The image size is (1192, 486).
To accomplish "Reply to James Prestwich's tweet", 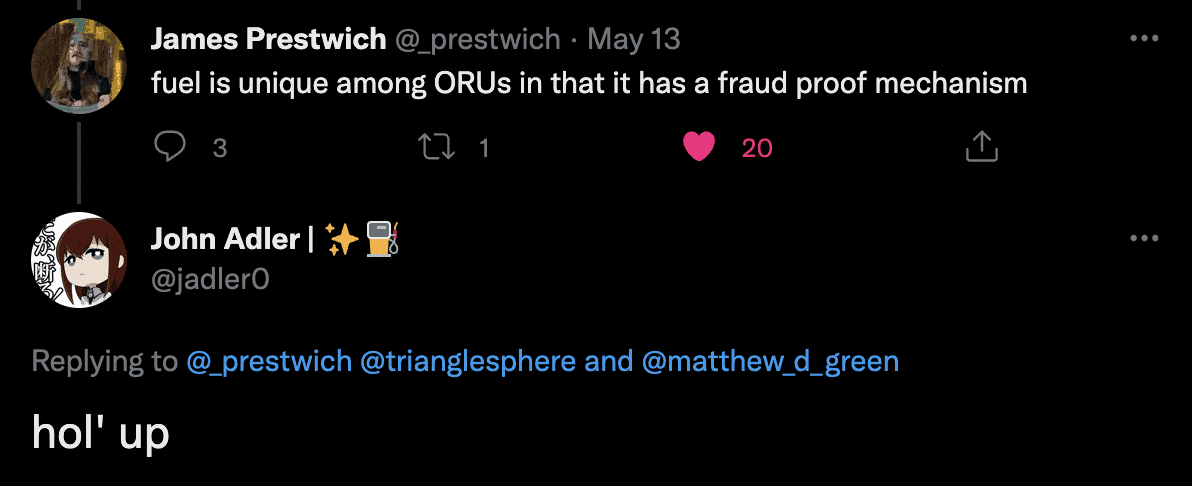I will [172, 148].
